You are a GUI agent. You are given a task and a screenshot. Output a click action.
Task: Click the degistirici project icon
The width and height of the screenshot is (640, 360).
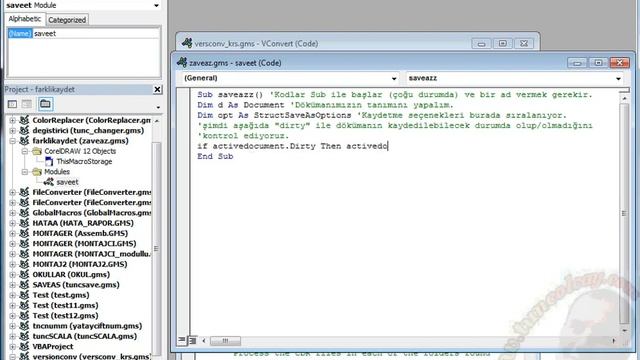click(x=24, y=130)
